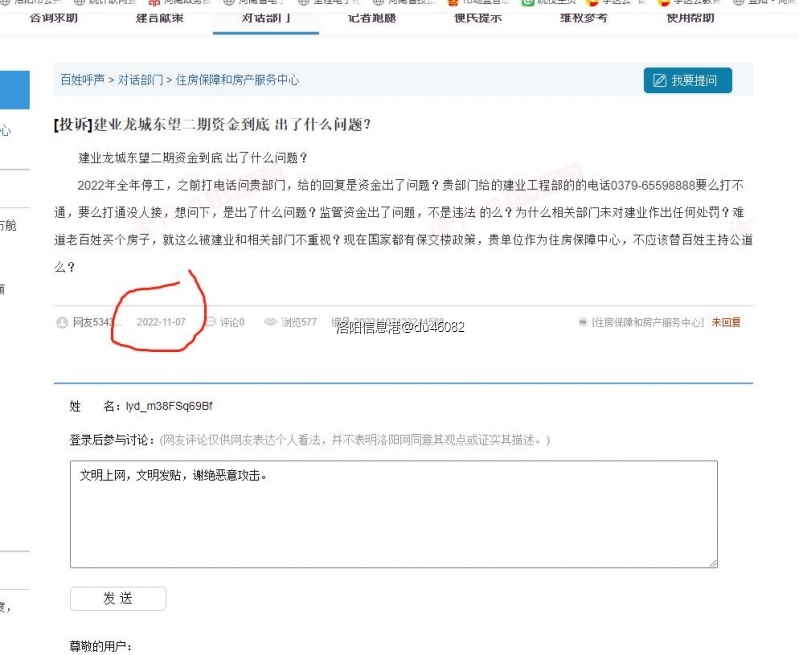Click the eye icon beside 浏览577
This screenshot has height=655, width=799.
271,322
